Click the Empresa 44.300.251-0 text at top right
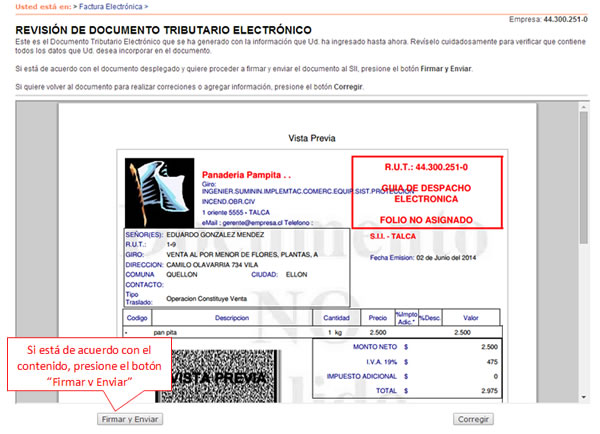The height and width of the screenshot is (434, 600). tap(548, 19)
